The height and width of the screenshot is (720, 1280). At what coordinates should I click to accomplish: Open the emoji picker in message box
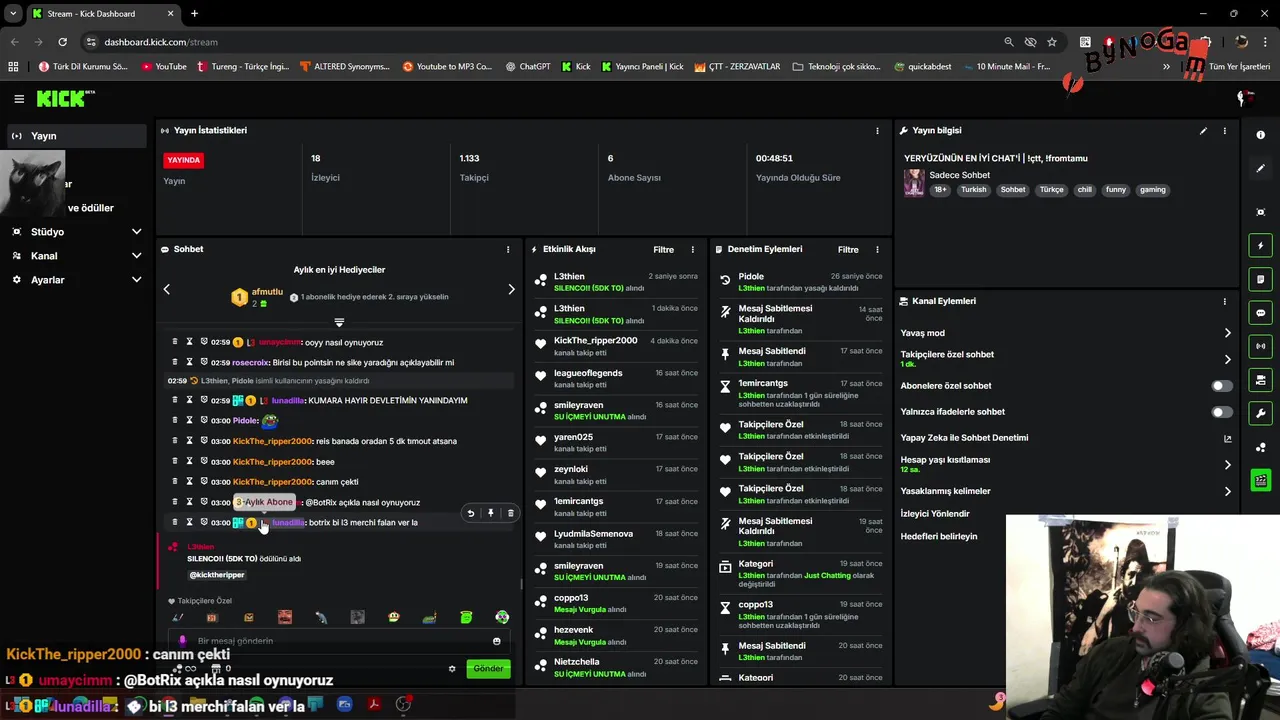[x=497, y=641]
